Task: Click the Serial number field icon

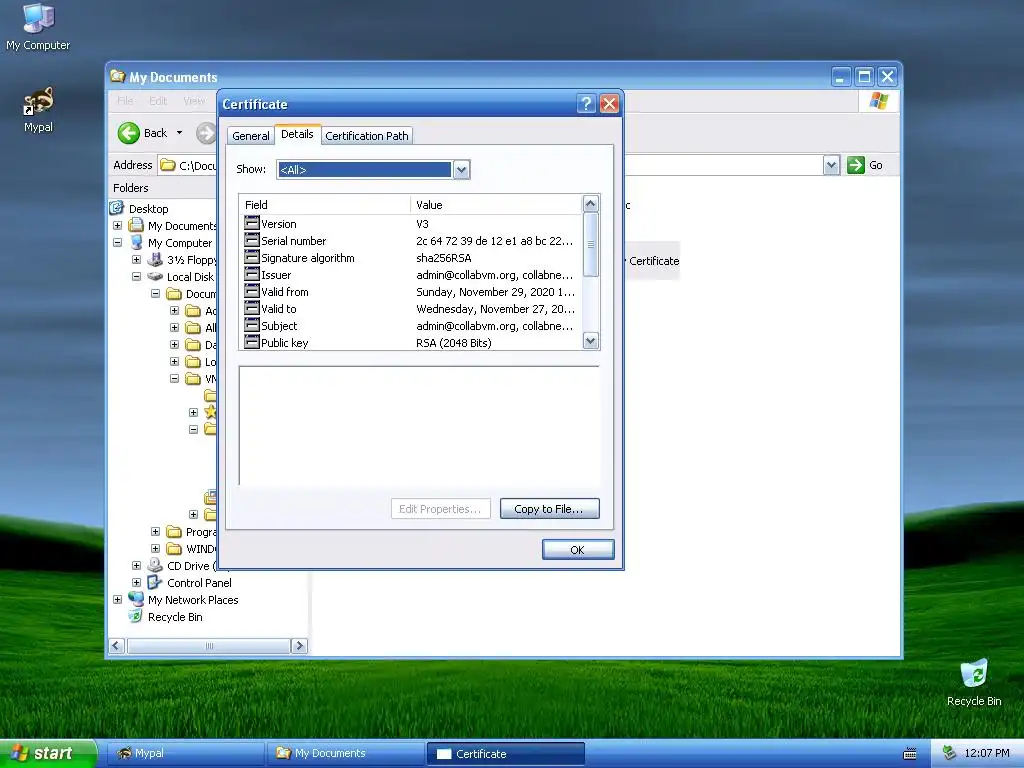Action: 252,240
